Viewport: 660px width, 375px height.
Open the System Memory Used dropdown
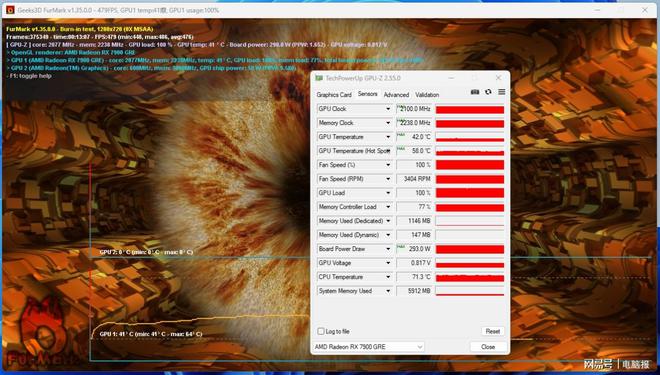coord(388,291)
